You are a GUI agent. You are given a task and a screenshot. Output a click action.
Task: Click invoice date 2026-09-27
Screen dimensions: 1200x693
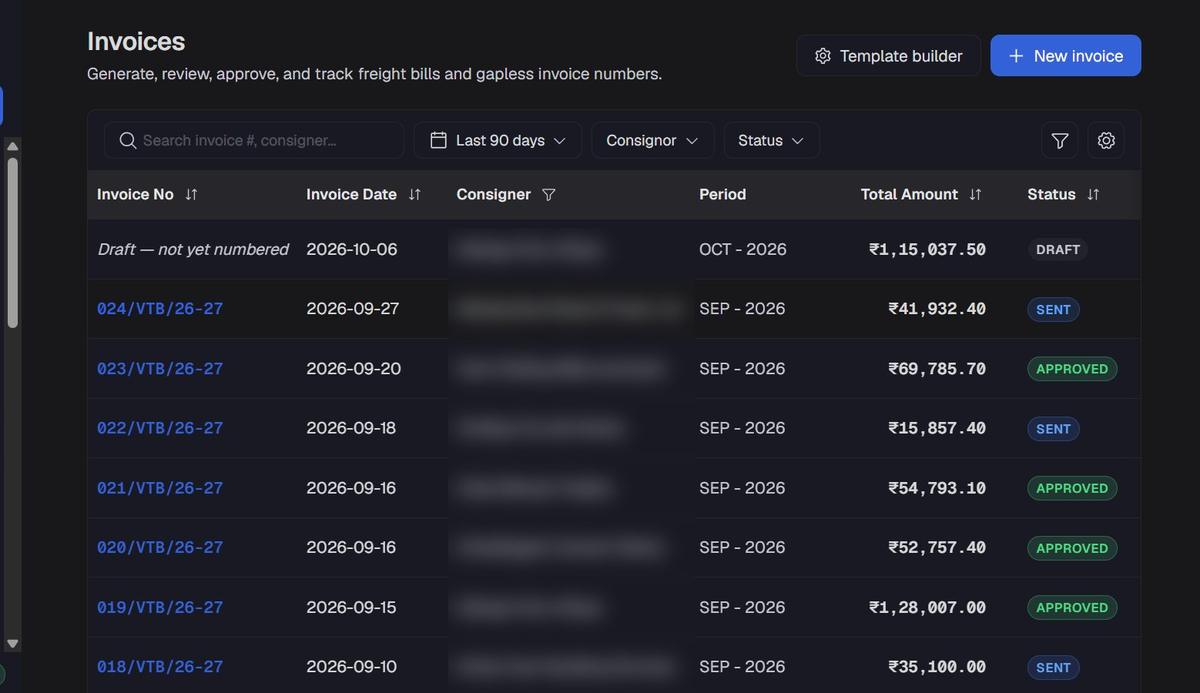tap(352, 309)
